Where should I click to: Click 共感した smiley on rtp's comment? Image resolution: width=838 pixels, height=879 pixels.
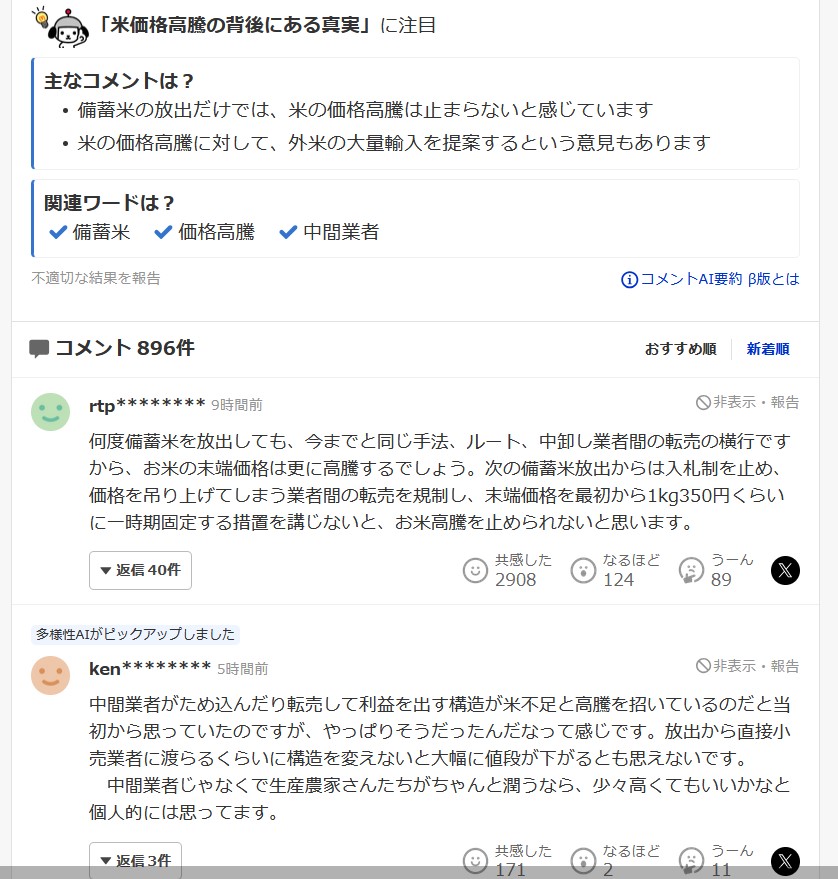[x=476, y=570]
